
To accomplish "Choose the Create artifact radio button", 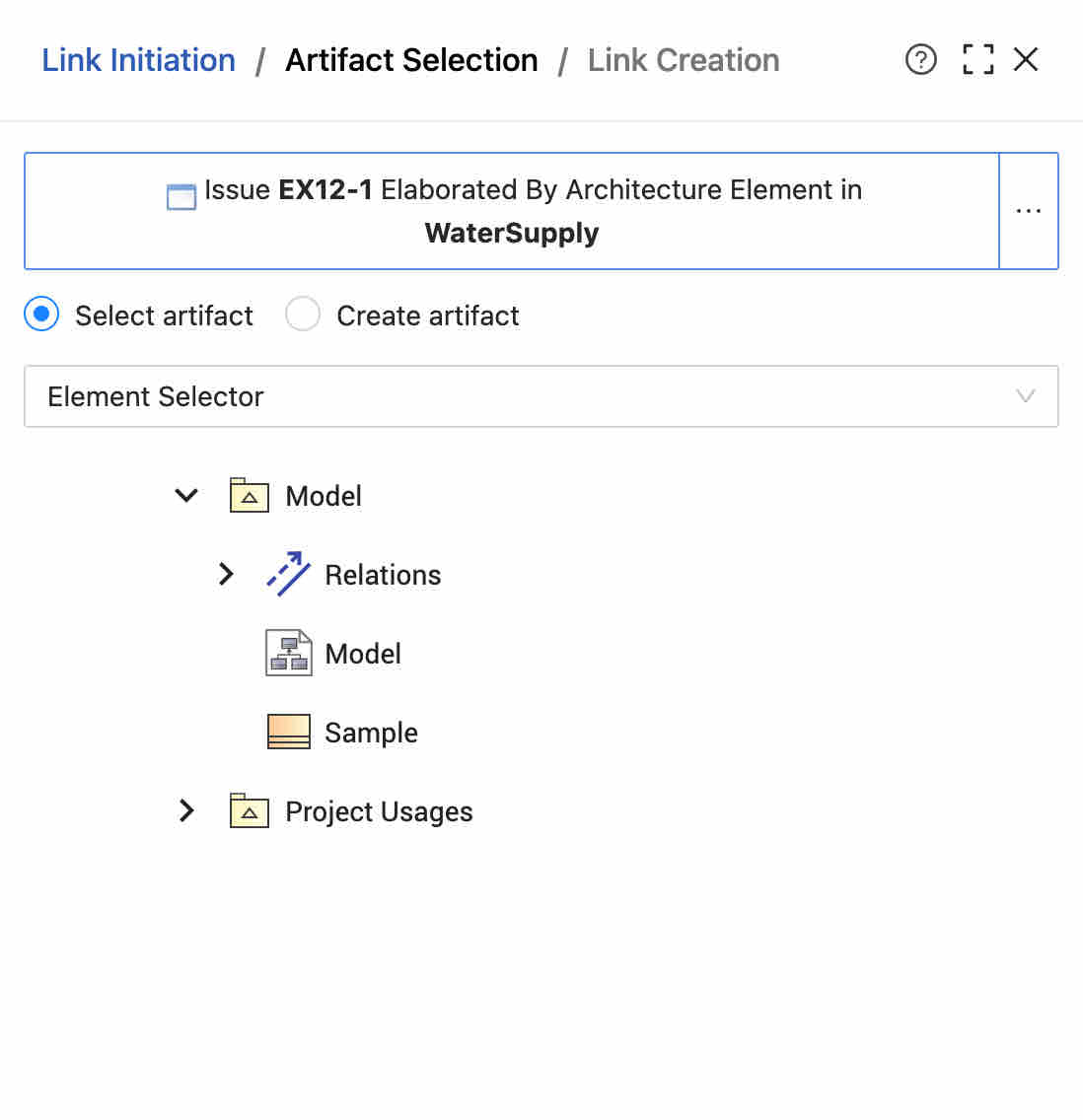I will (x=303, y=315).
